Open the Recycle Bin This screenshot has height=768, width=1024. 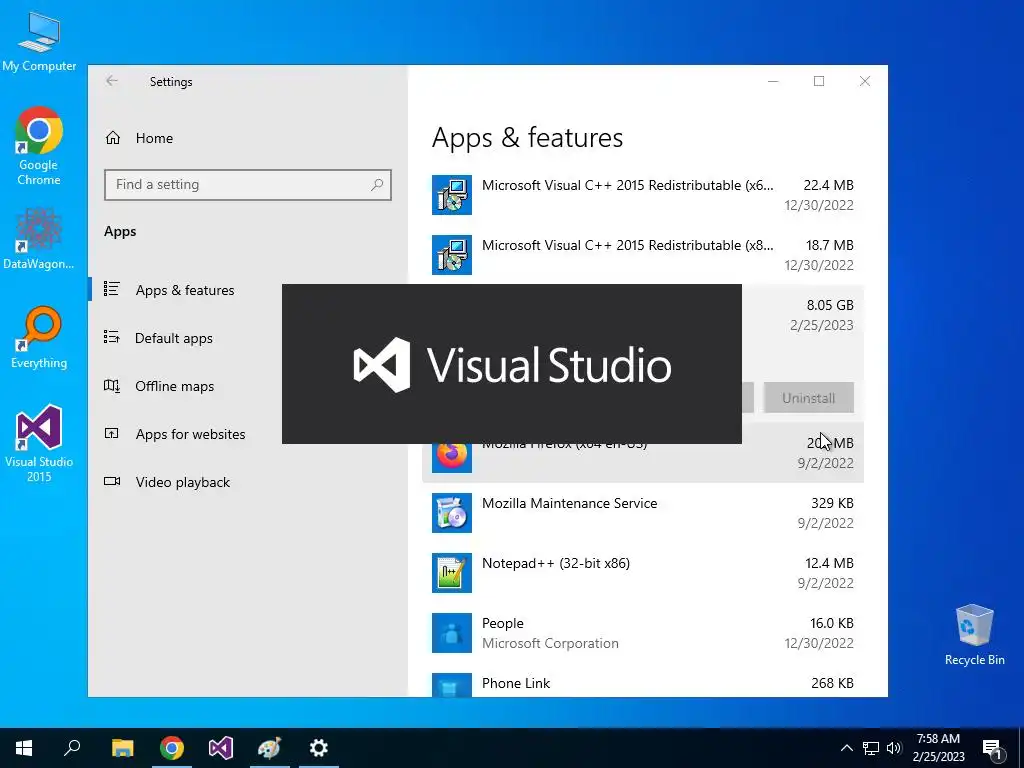coord(974,635)
